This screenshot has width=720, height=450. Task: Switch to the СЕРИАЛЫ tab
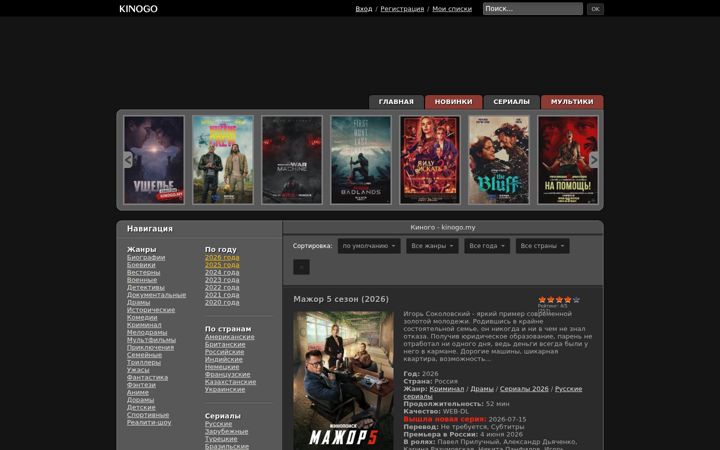click(x=512, y=102)
